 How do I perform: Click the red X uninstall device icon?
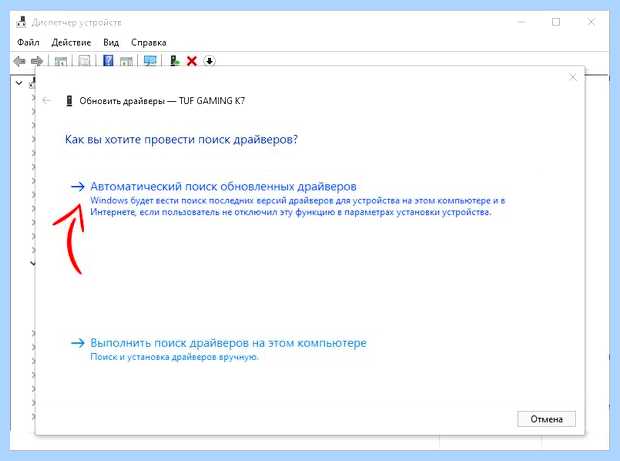click(192, 61)
